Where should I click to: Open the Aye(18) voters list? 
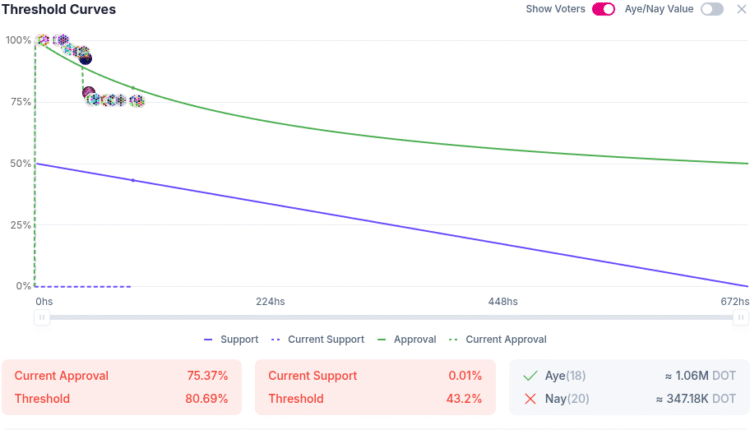pos(565,375)
